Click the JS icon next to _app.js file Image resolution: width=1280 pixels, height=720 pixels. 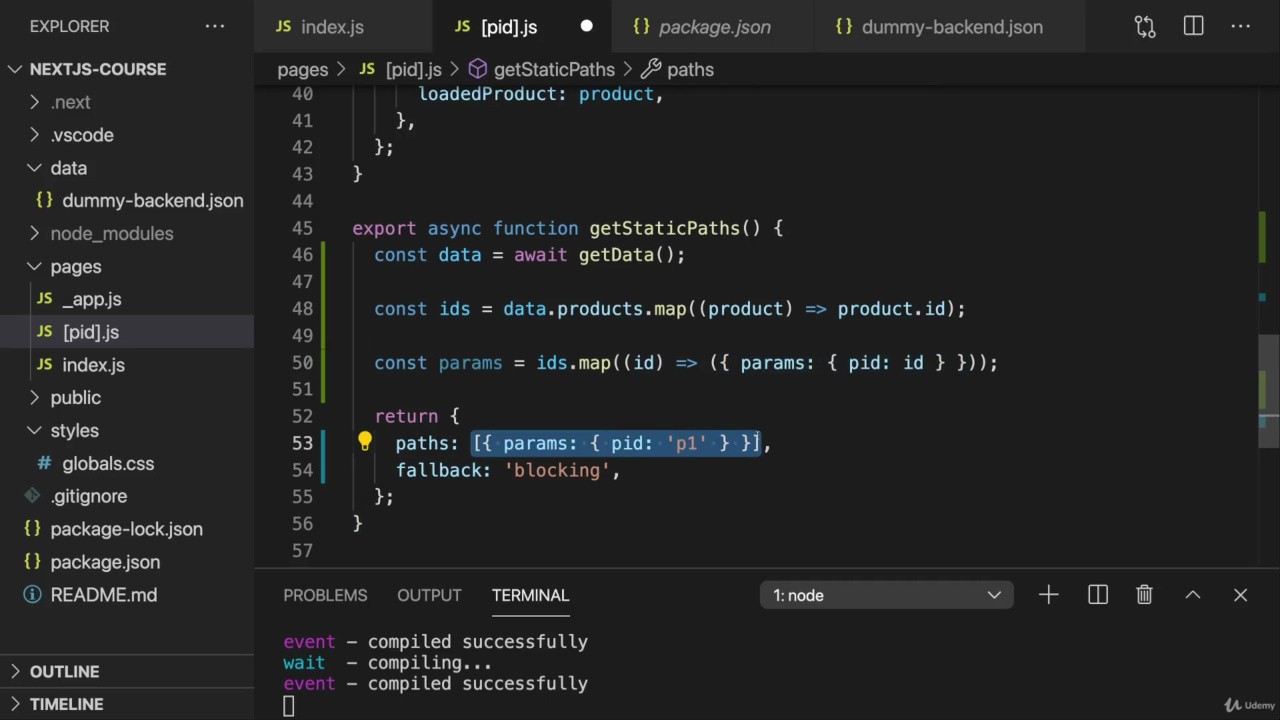tap(45, 299)
